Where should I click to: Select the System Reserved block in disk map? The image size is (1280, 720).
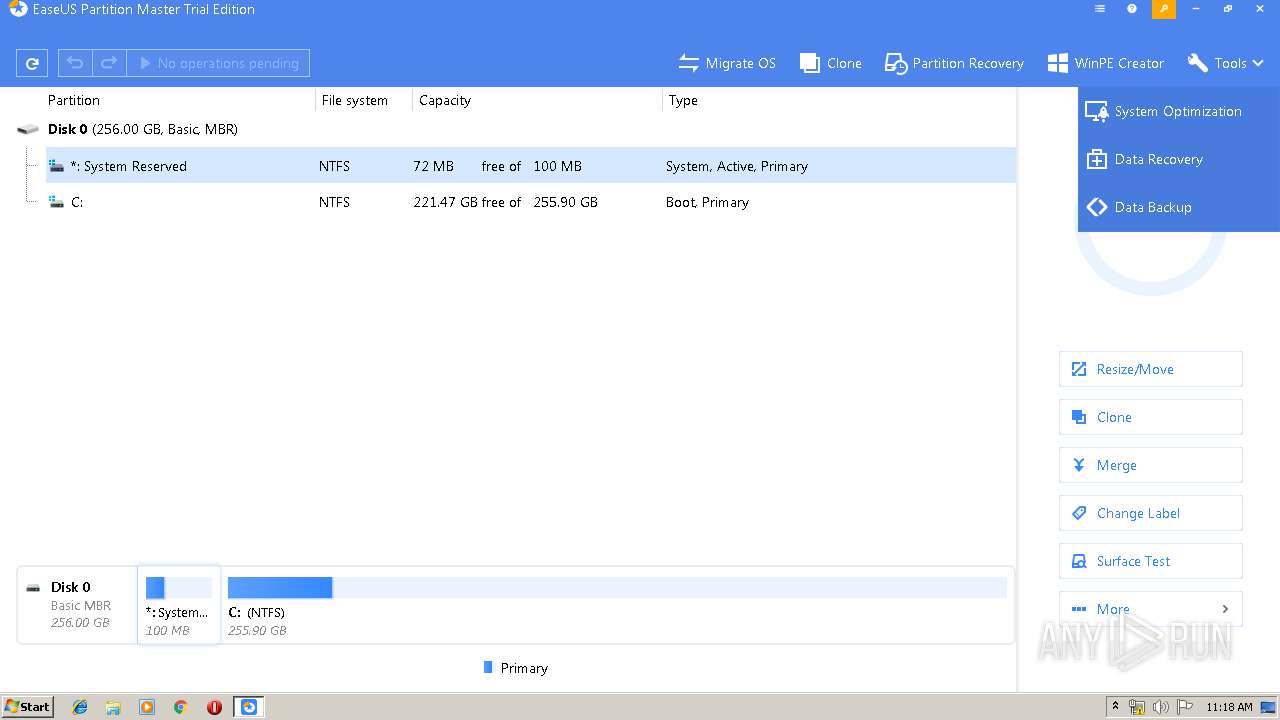[179, 604]
